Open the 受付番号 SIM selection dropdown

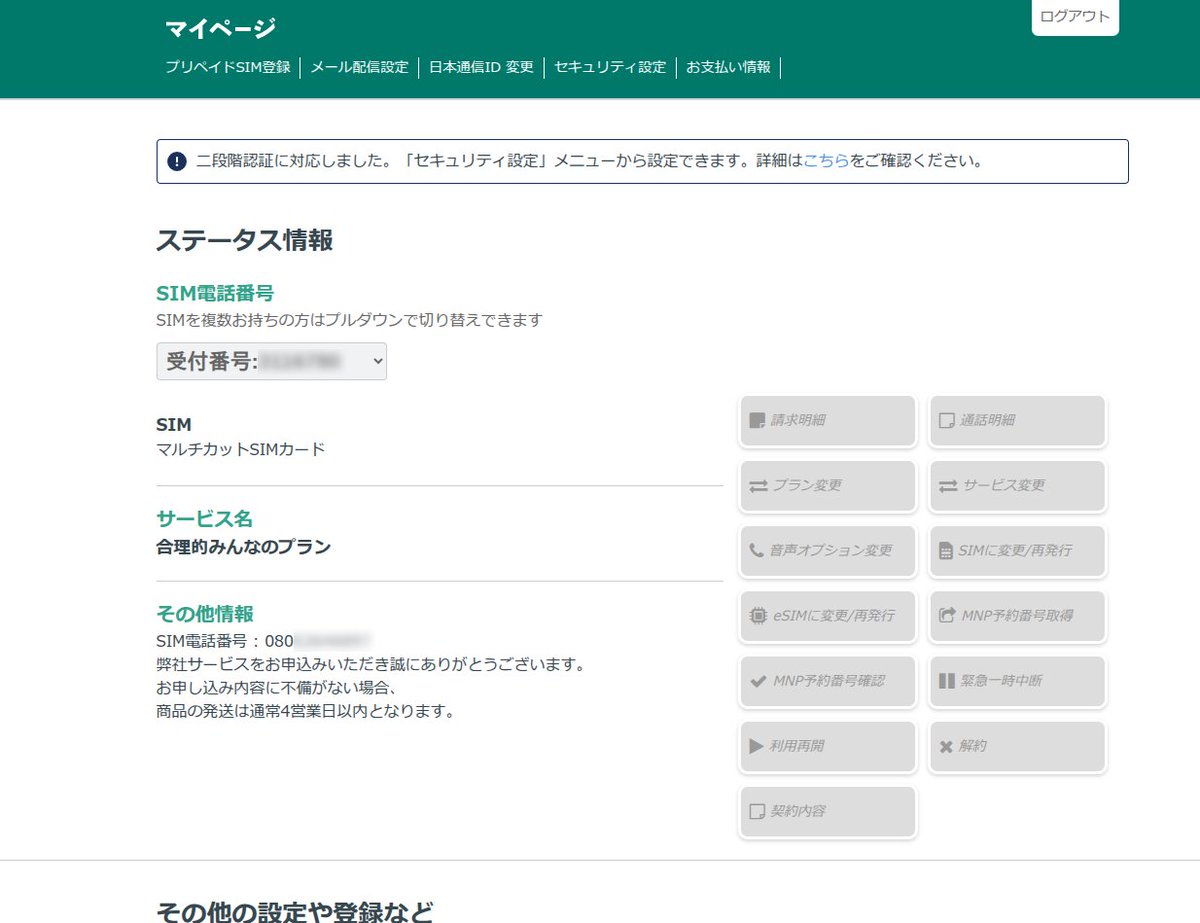coord(271,361)
